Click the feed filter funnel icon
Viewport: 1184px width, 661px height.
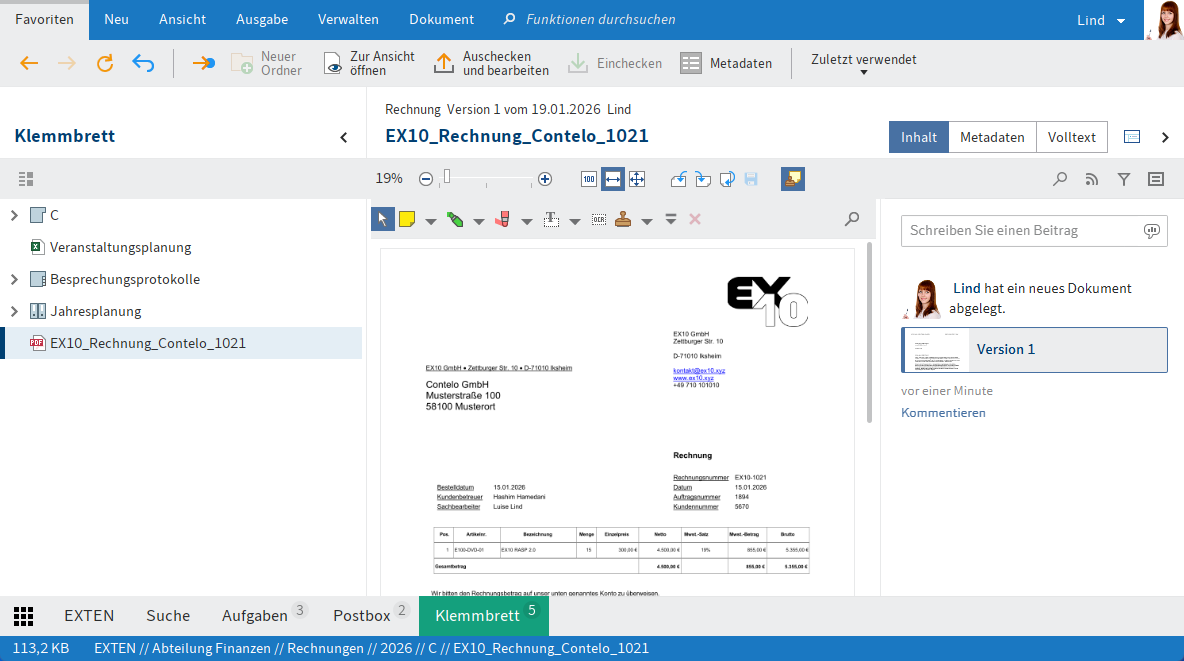[1124, 179]
